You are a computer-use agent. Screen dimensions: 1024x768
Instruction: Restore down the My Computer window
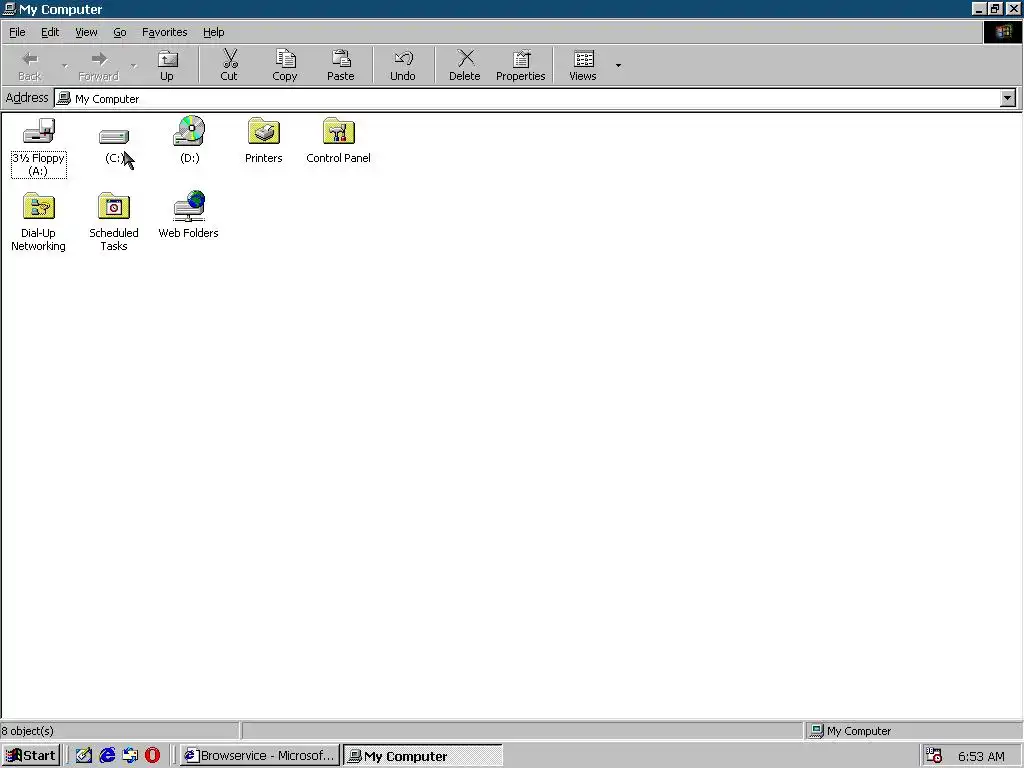pos(994,9)
